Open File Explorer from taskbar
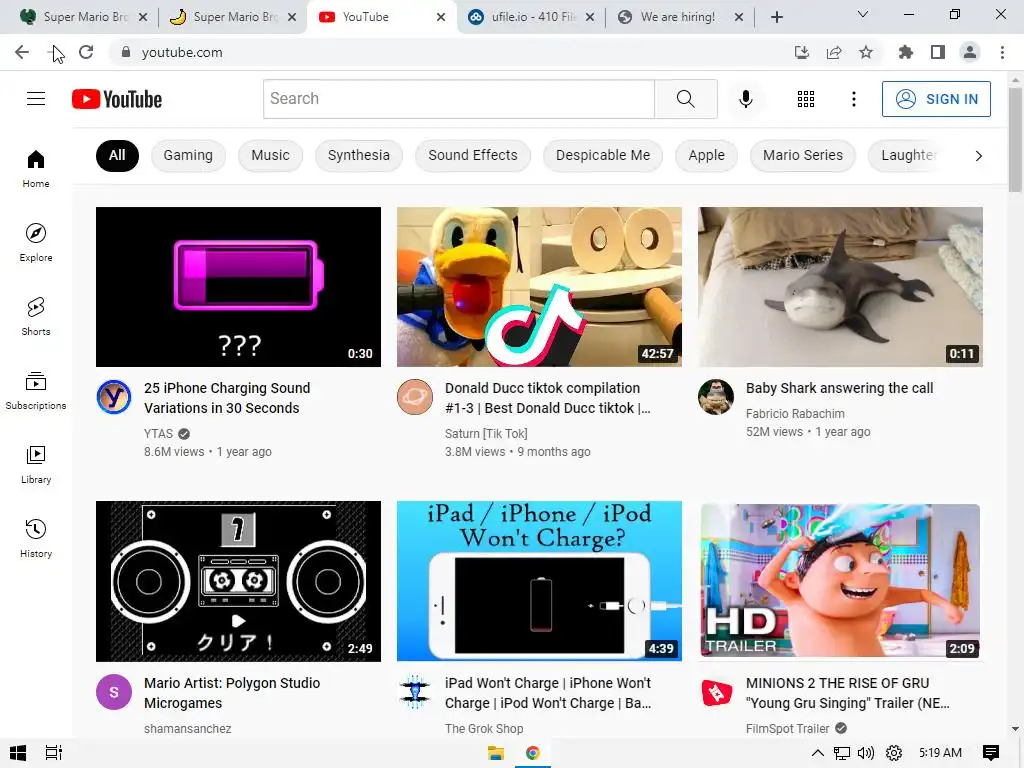The width and height of the screenshot is (1024, 768). (496, 753)
